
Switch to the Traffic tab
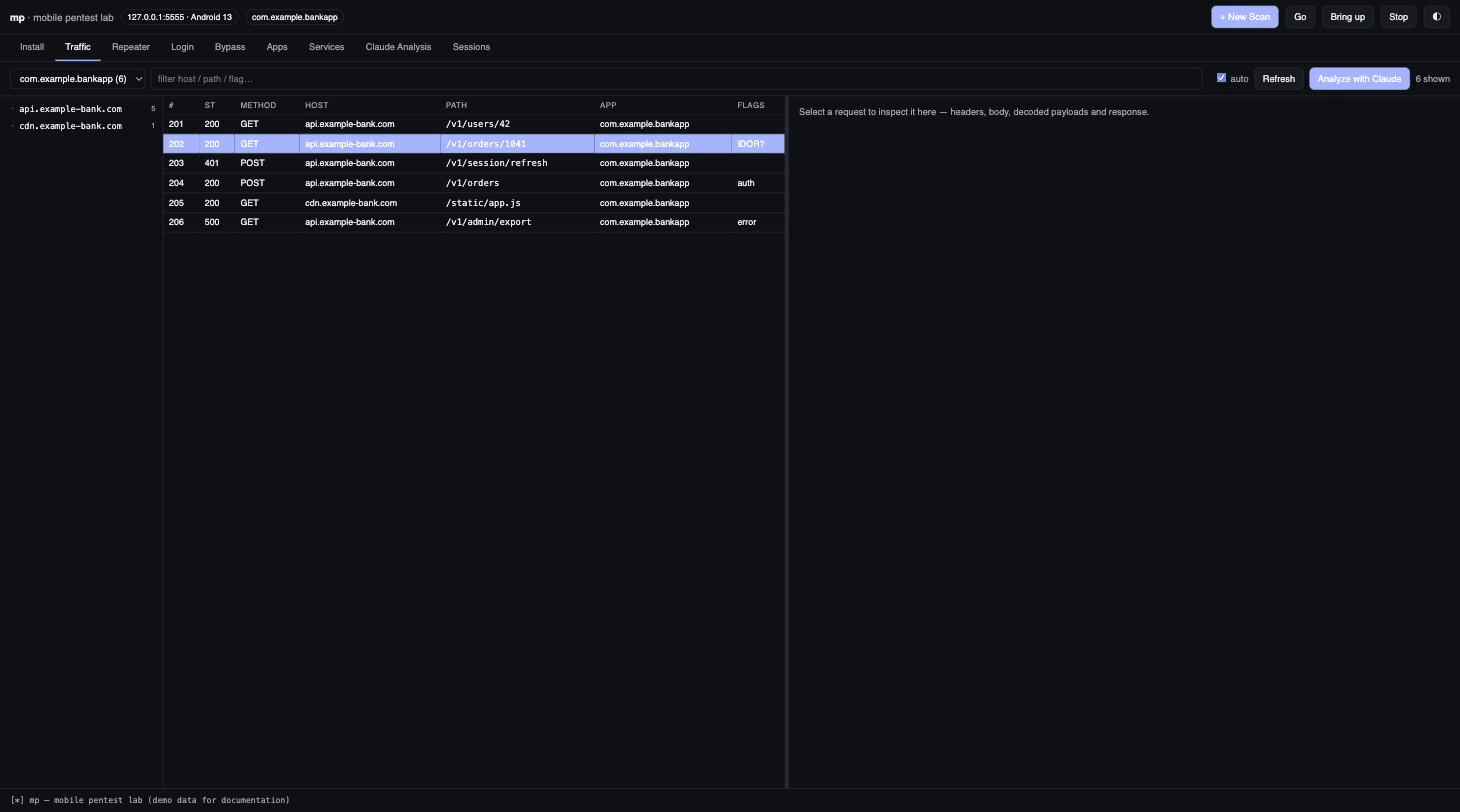78,47
